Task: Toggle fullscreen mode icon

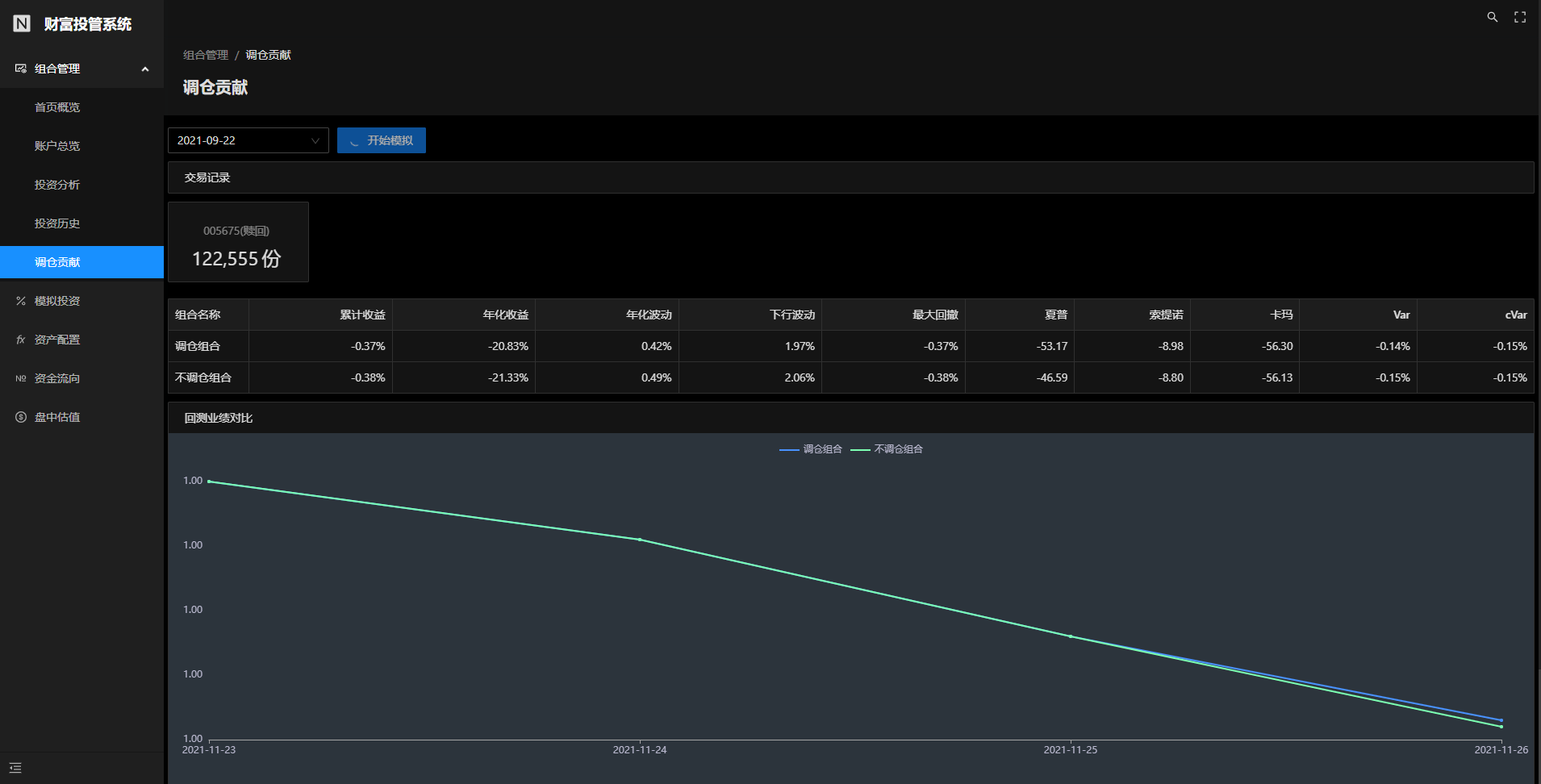Action: [1520, 17]
